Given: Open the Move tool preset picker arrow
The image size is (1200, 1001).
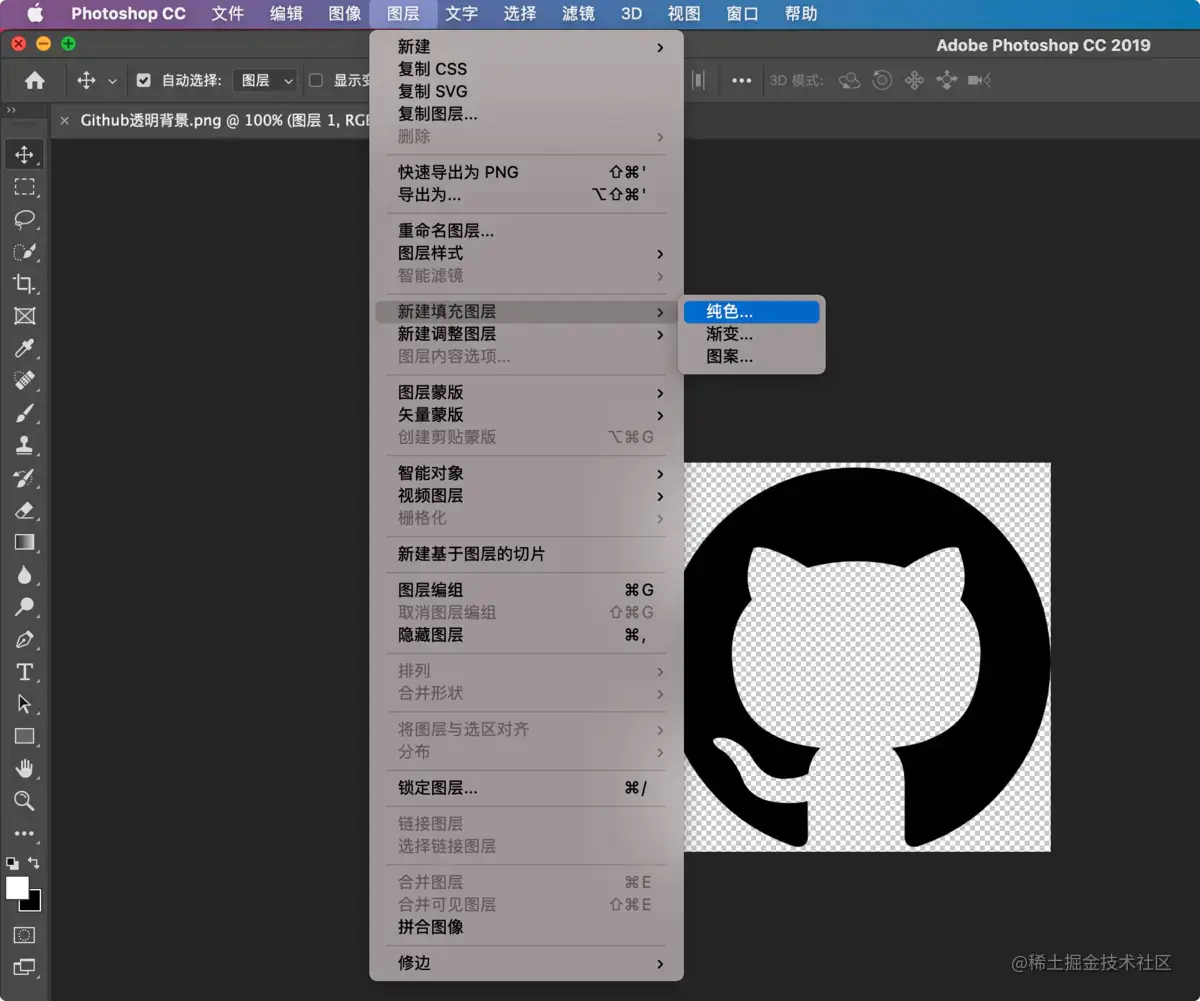Looking at the screenshot, I should click(x=112, y=81).
